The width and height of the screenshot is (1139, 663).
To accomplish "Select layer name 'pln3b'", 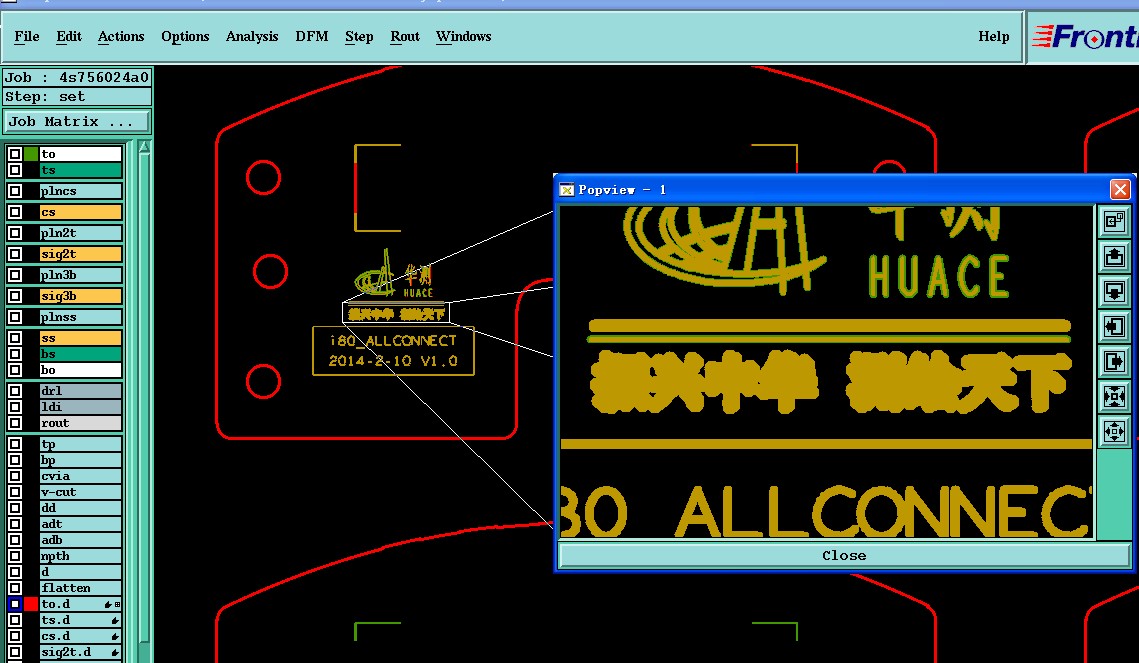I will pyautogui.click(x=81, y=275).
